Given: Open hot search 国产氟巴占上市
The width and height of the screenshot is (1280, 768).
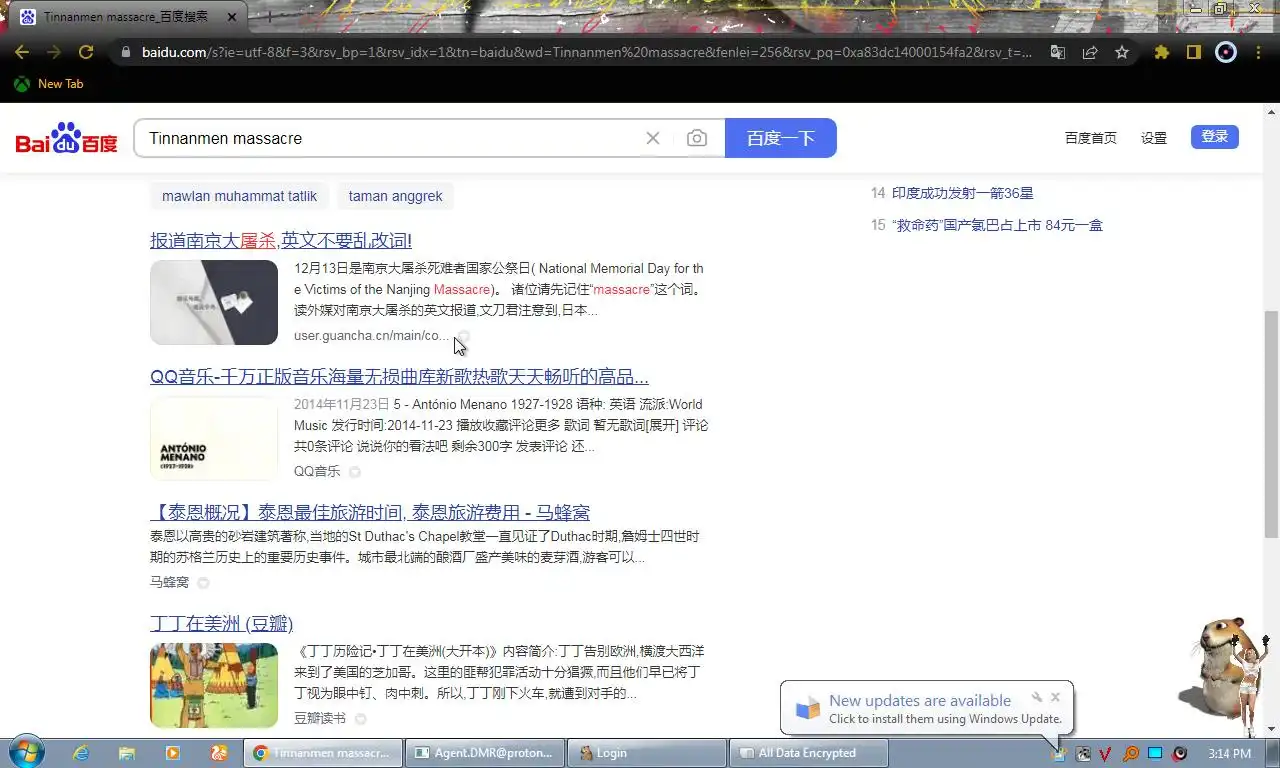Looking at the screenshot, I should (997, 225).
